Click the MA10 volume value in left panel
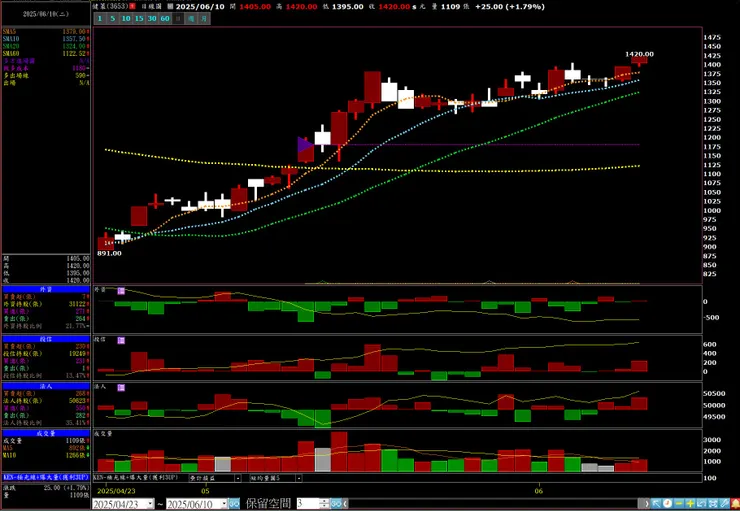This screenshot has width=740, height=511. click(x=78, y=455)
